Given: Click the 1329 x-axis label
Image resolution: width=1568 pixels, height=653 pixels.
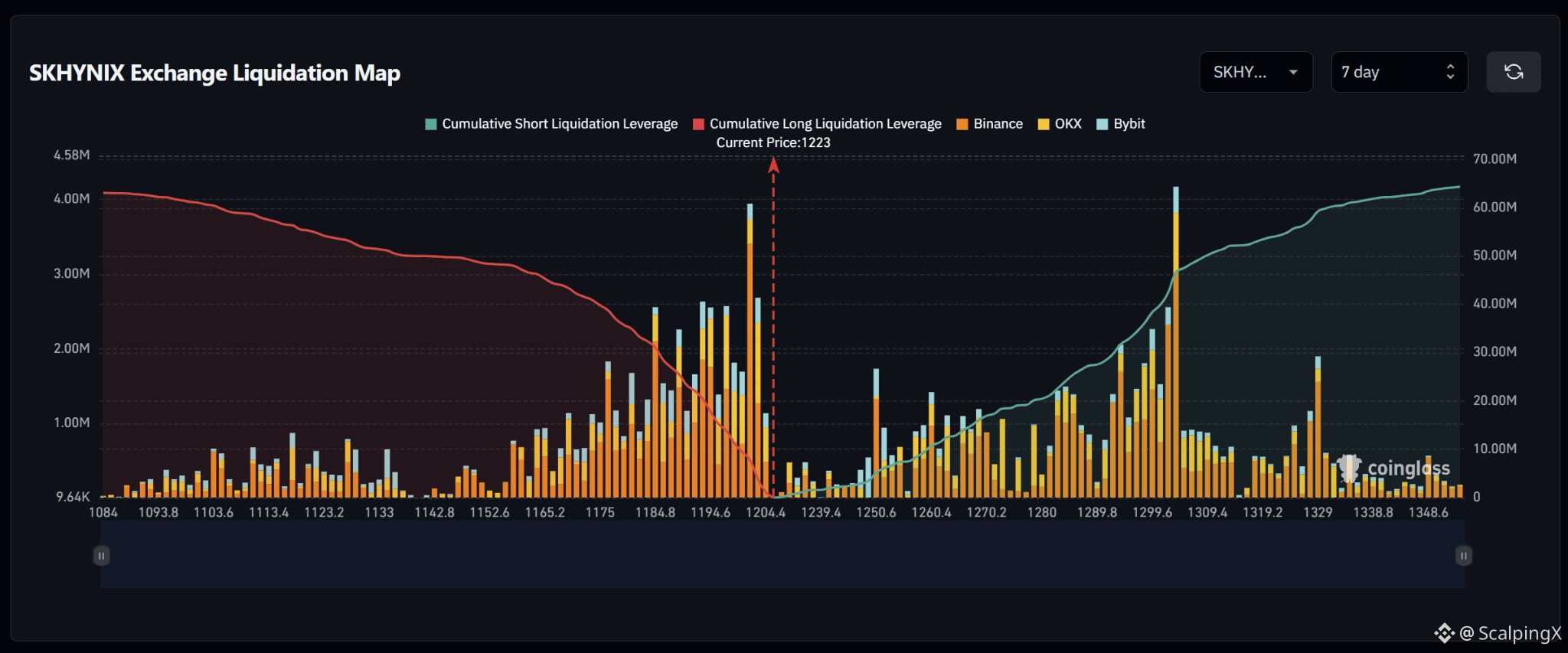Looking at the screenshot, I should pyautogui.click(x=1318, y=512).
